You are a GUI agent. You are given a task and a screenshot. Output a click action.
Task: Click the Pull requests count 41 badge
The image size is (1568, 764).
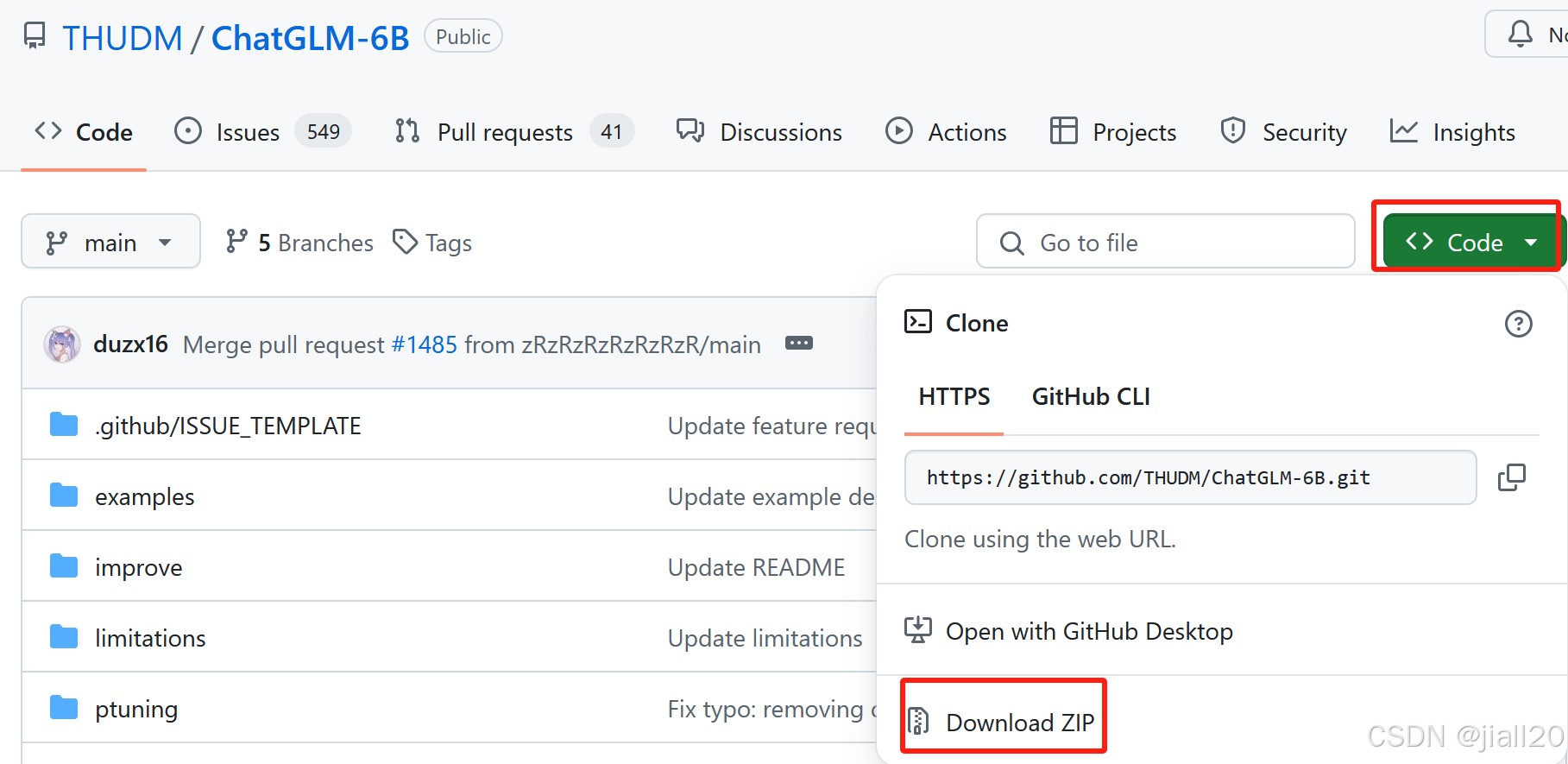(x=612, y=131)
